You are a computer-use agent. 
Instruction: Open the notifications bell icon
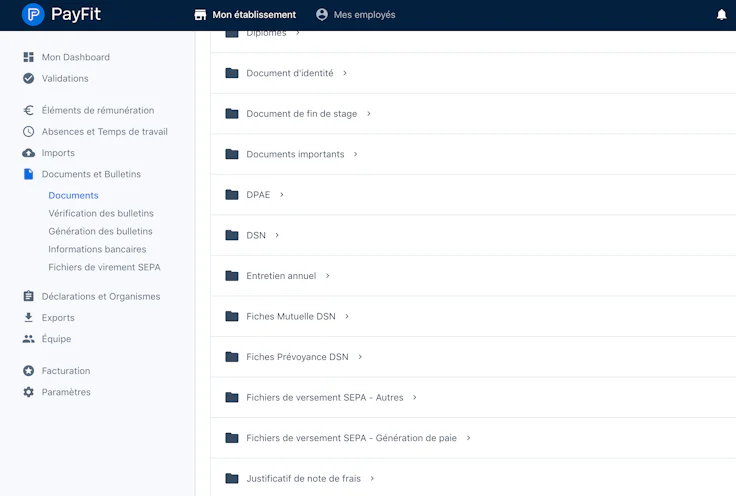coord(721,15)
